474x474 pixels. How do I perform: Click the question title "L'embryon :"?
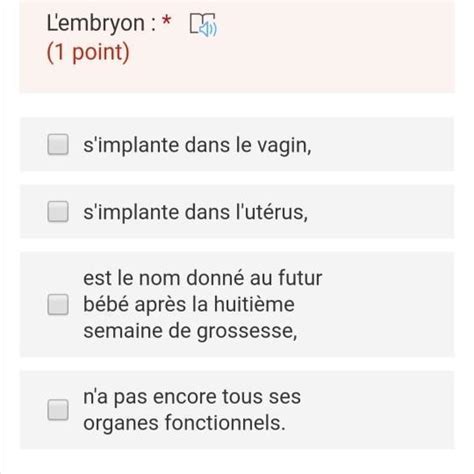coord(101,23)
